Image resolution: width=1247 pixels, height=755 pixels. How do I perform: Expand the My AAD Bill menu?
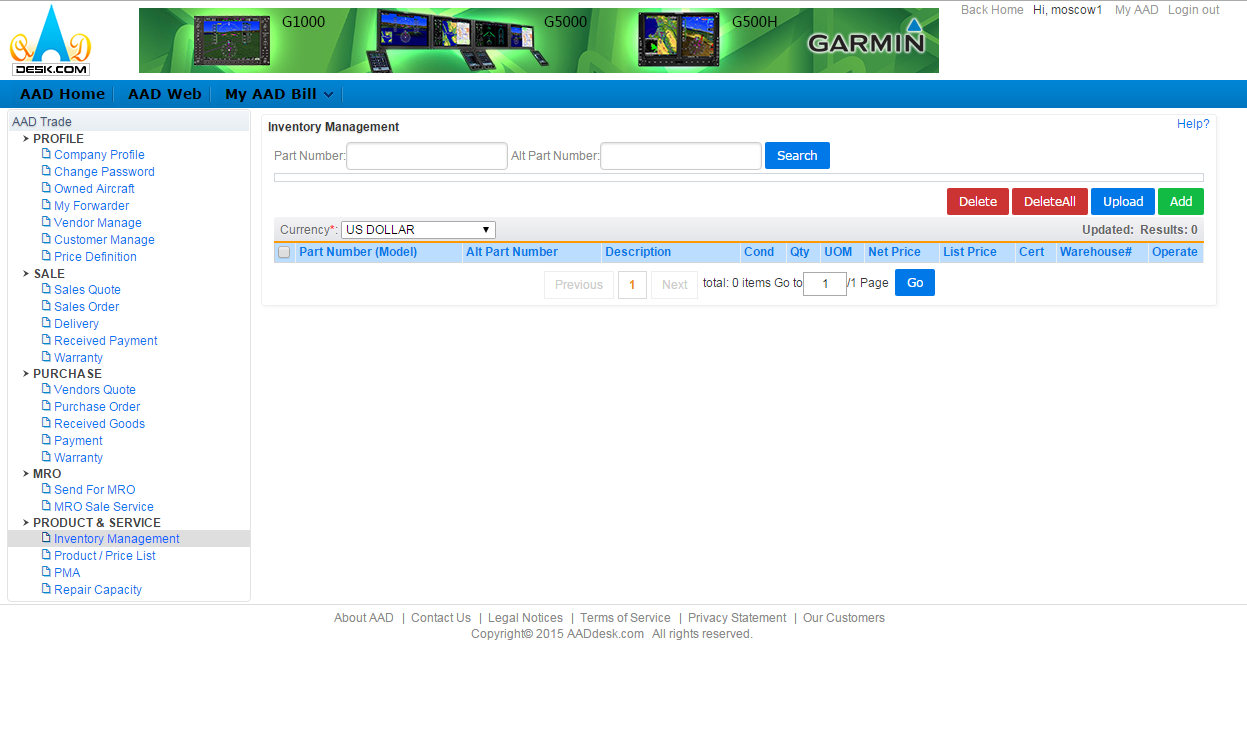[x=279, y=94]
